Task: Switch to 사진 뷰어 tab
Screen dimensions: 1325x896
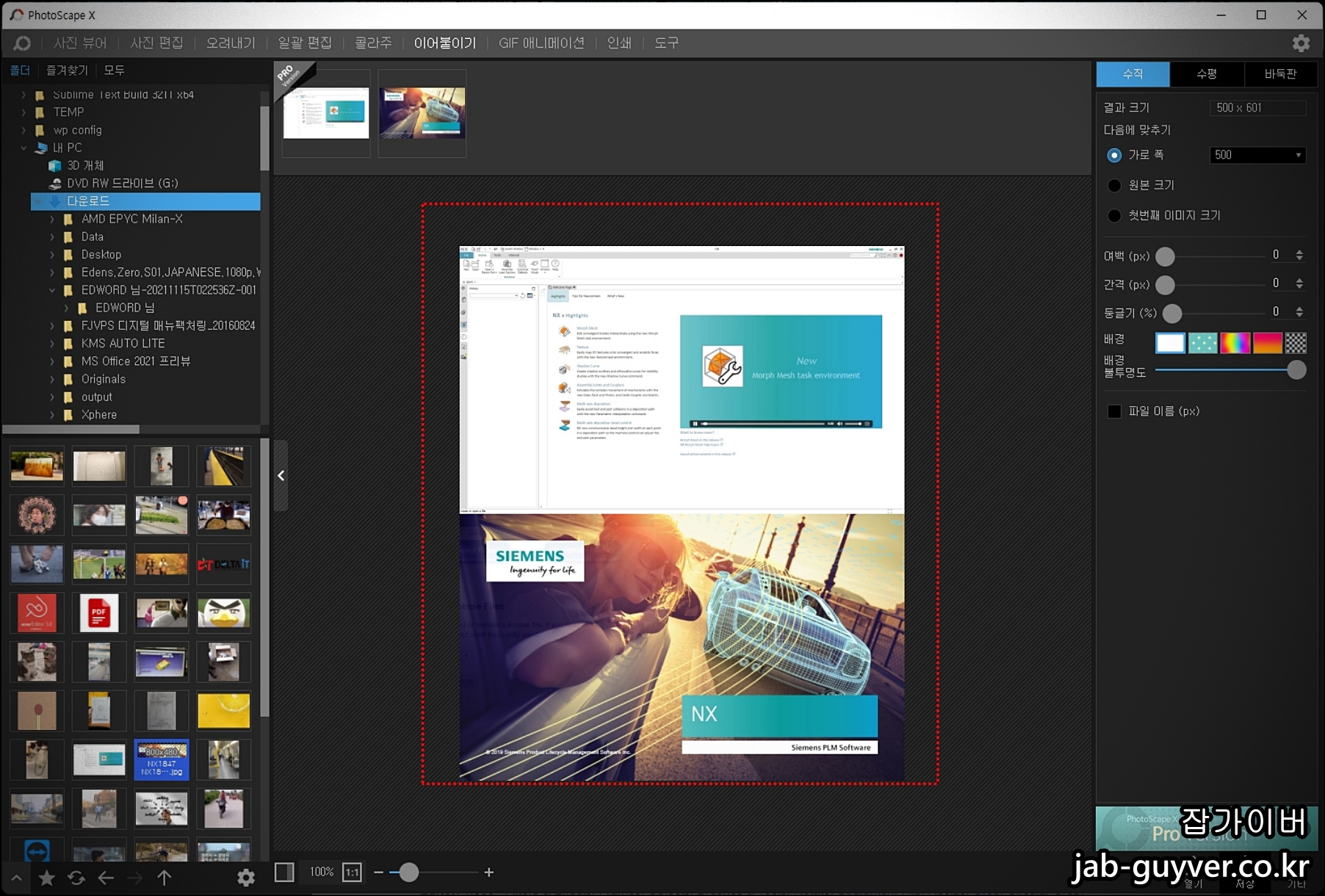Action: [x=80, y=43]
